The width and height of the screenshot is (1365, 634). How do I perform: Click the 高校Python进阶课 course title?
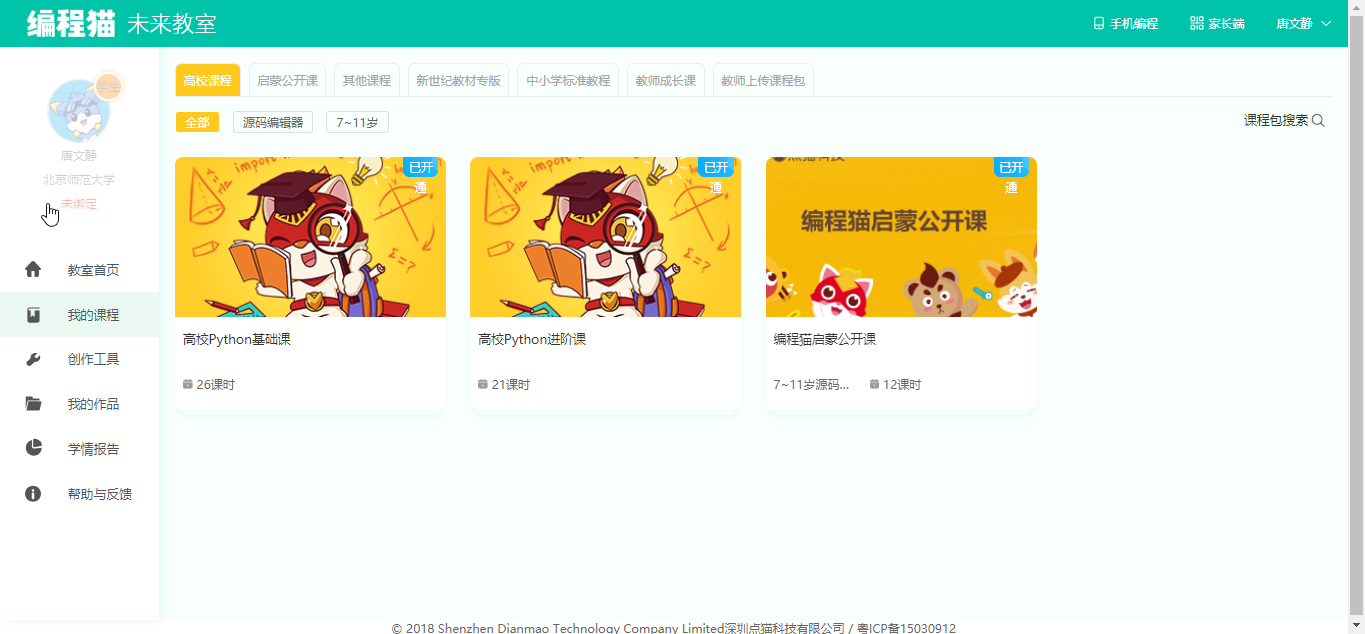click(532, 340)
